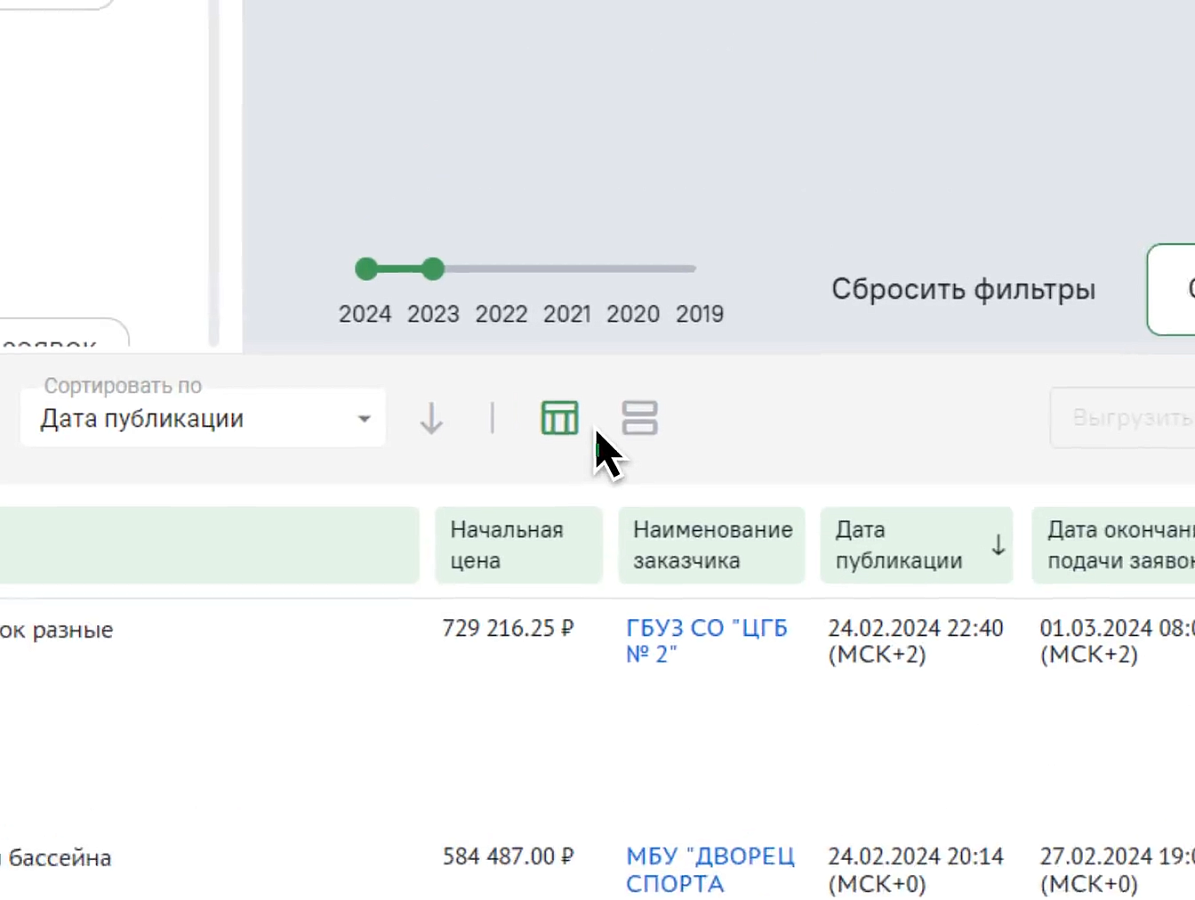Click the dropdown arrow for 'Дата публикации' sort

coord(364,419)
